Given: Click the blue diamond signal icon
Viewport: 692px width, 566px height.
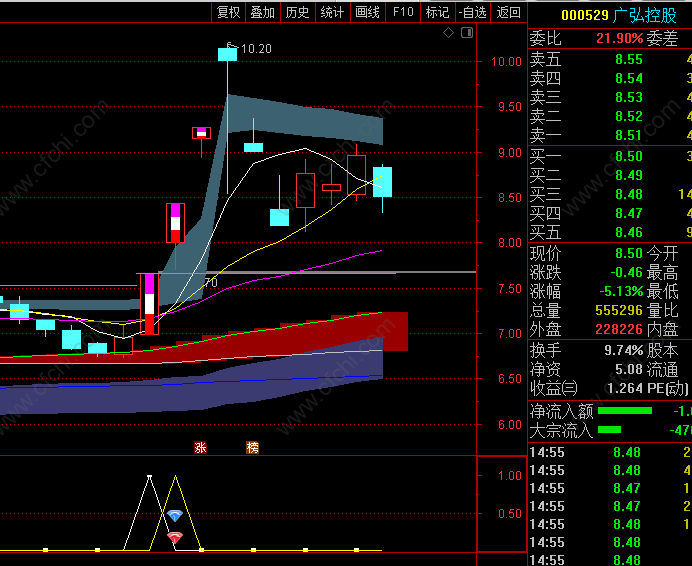Looking at the screenshot, I should 175,516.
